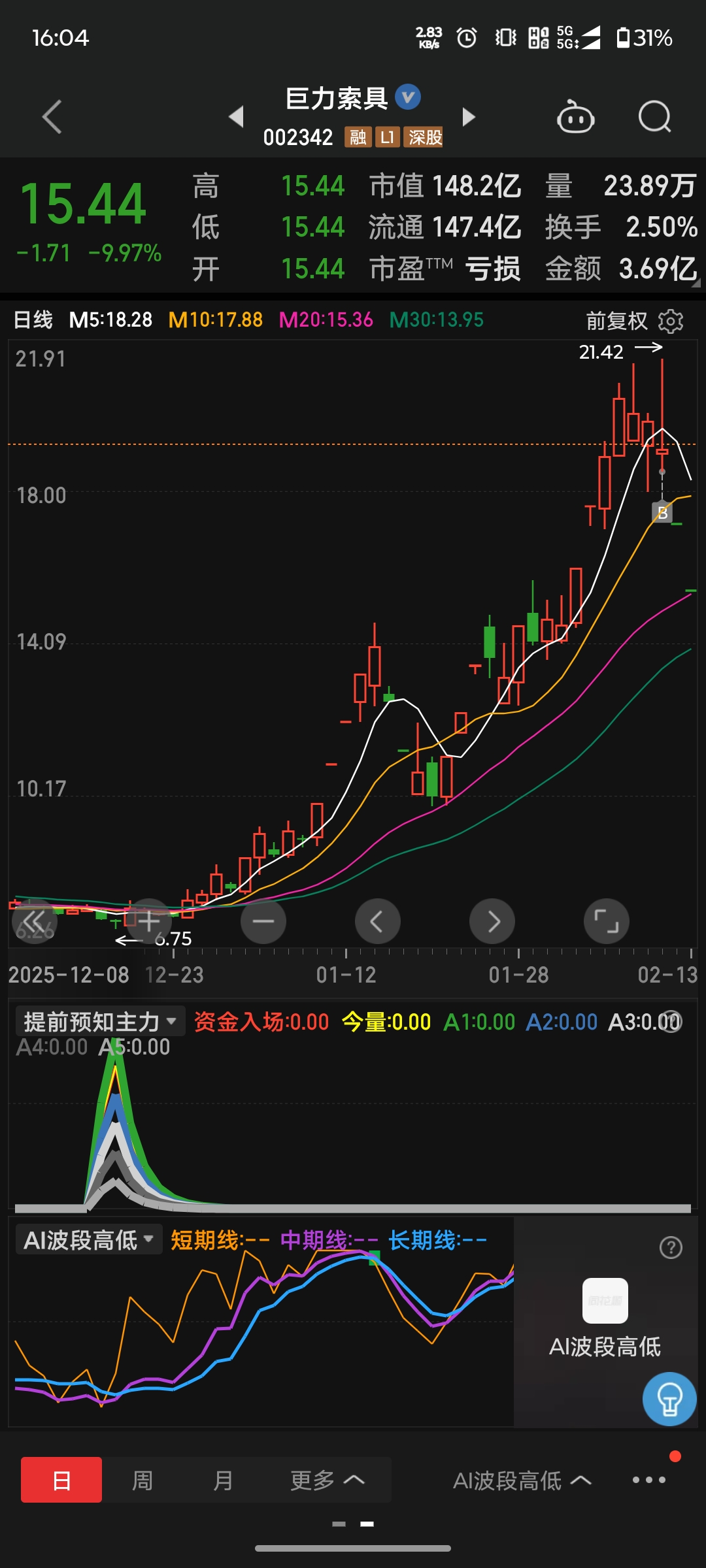
Task: Tap the back arrow at top left
Action: [x=52, y=117]
